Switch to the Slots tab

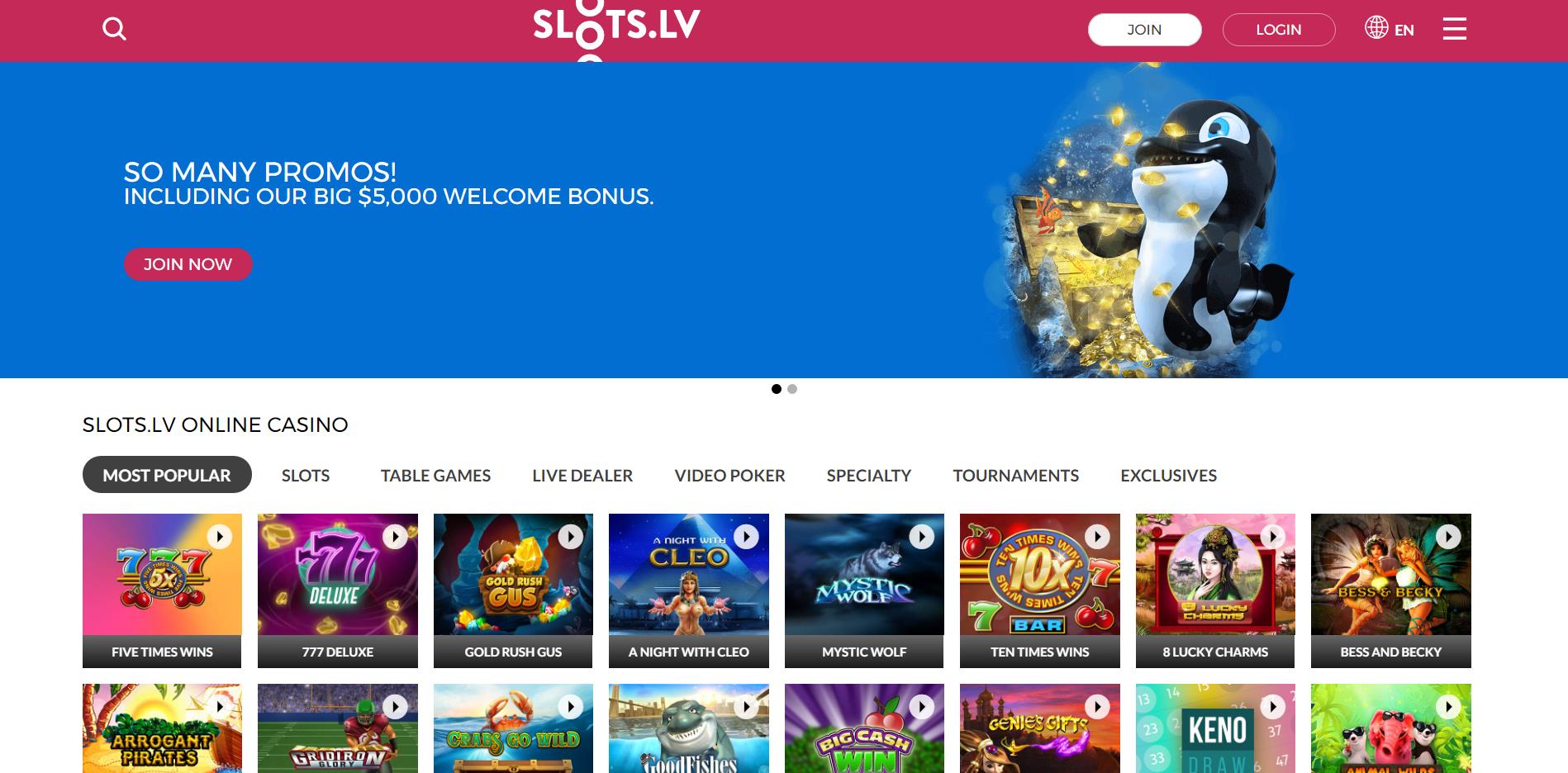point(306,476)
